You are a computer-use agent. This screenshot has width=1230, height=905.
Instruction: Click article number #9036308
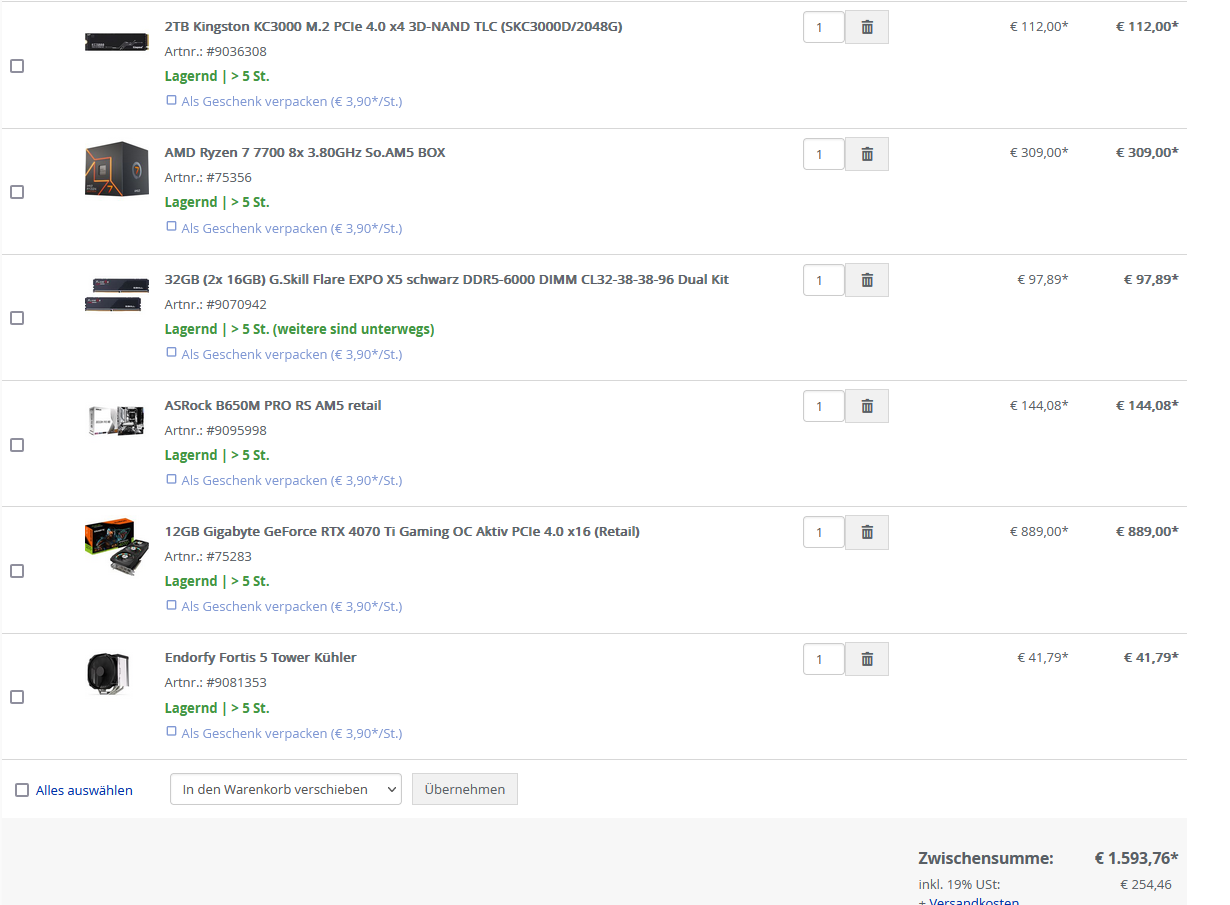[237, 52]
